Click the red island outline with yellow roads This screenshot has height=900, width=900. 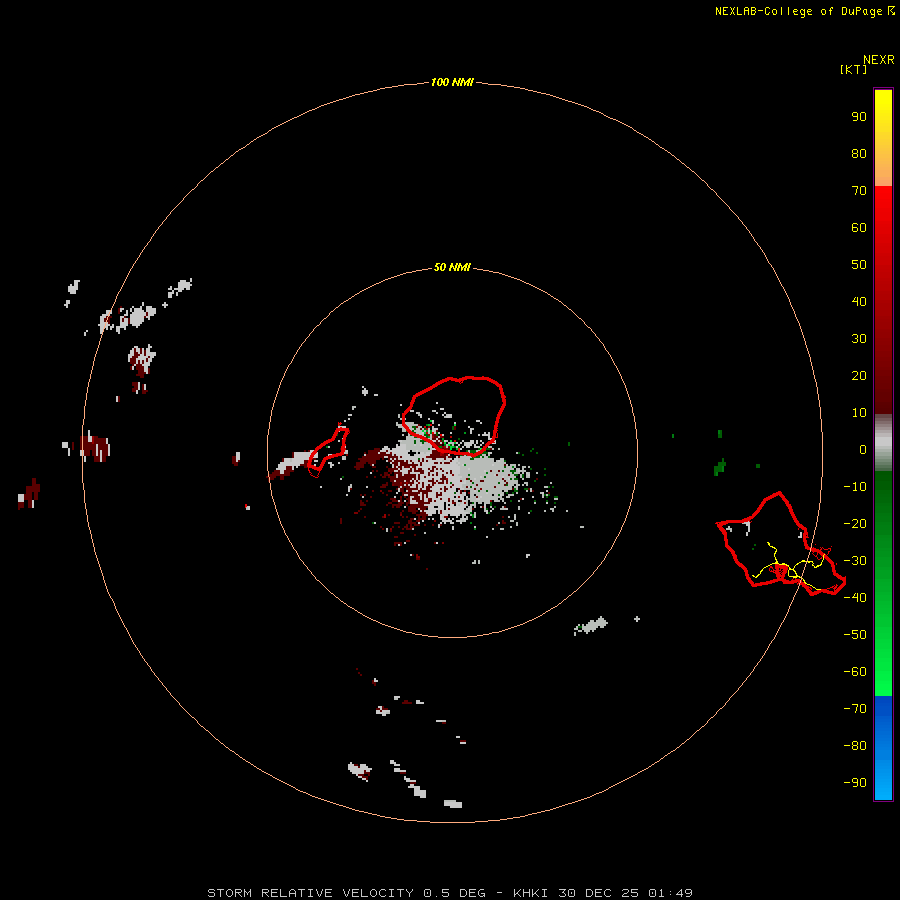pyautogui.click(x=781, y=544)
